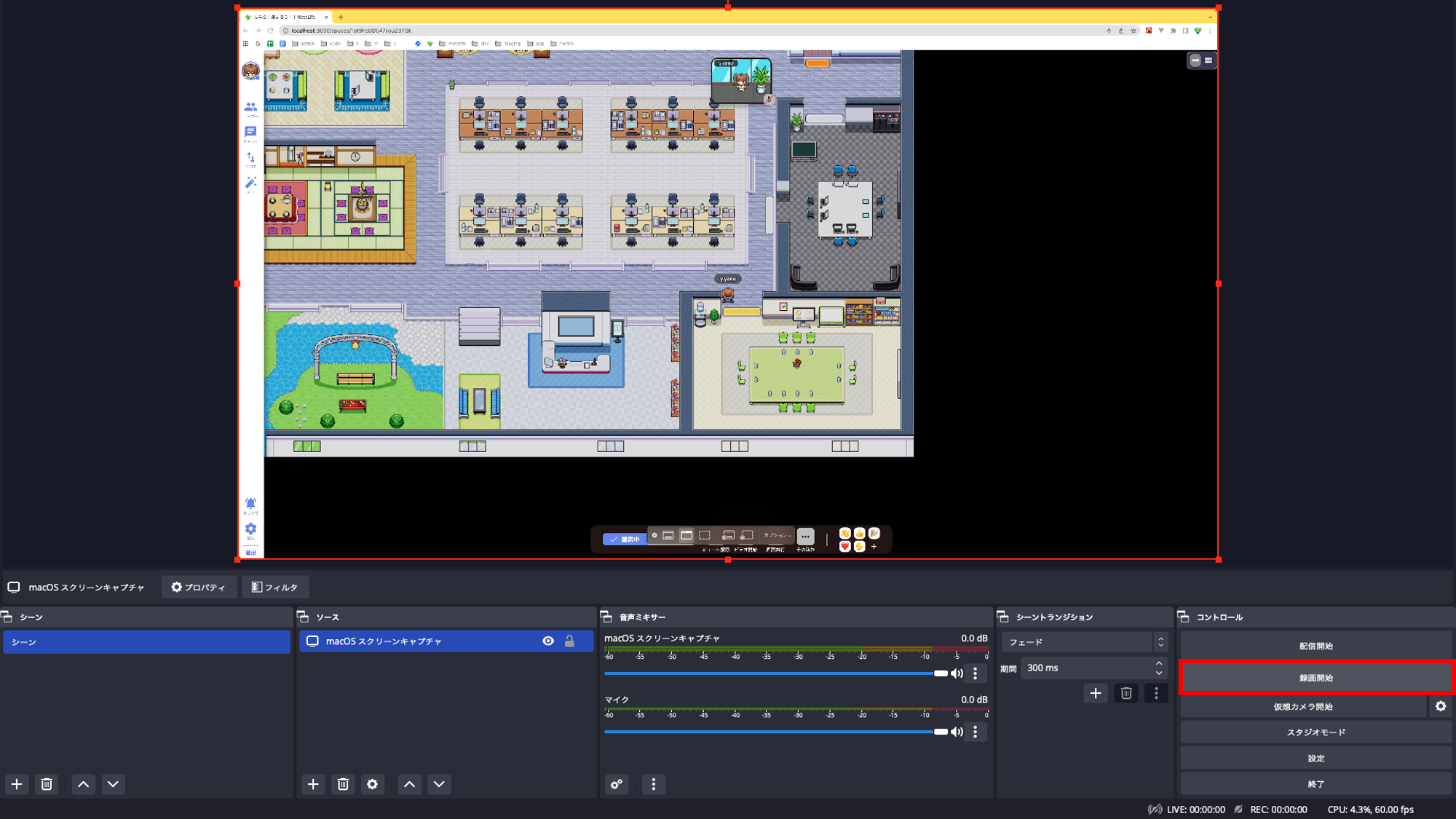Viewport: 1456px width, 819px height.
Task: Undock the ソース panel via its header icon
Action: (303, 617)
